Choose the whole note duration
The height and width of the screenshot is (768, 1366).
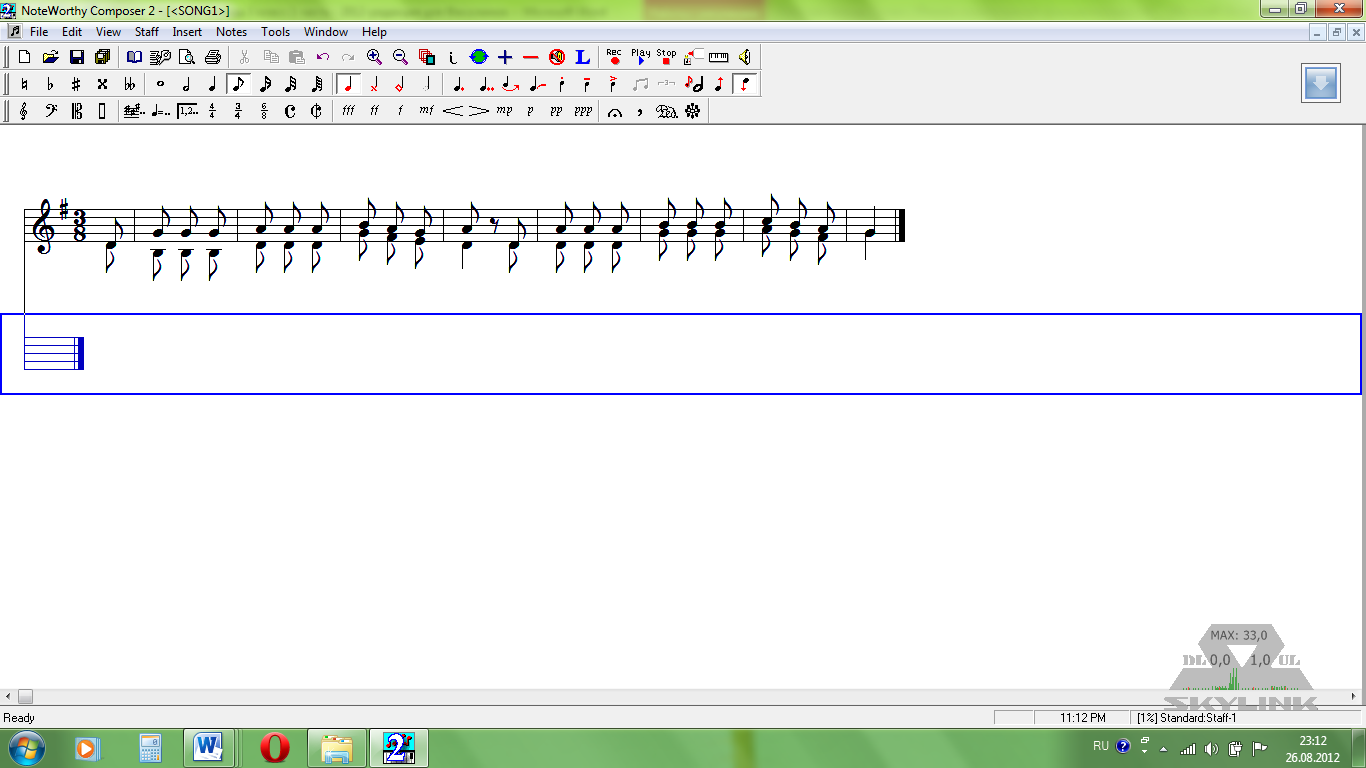[160, 84]
